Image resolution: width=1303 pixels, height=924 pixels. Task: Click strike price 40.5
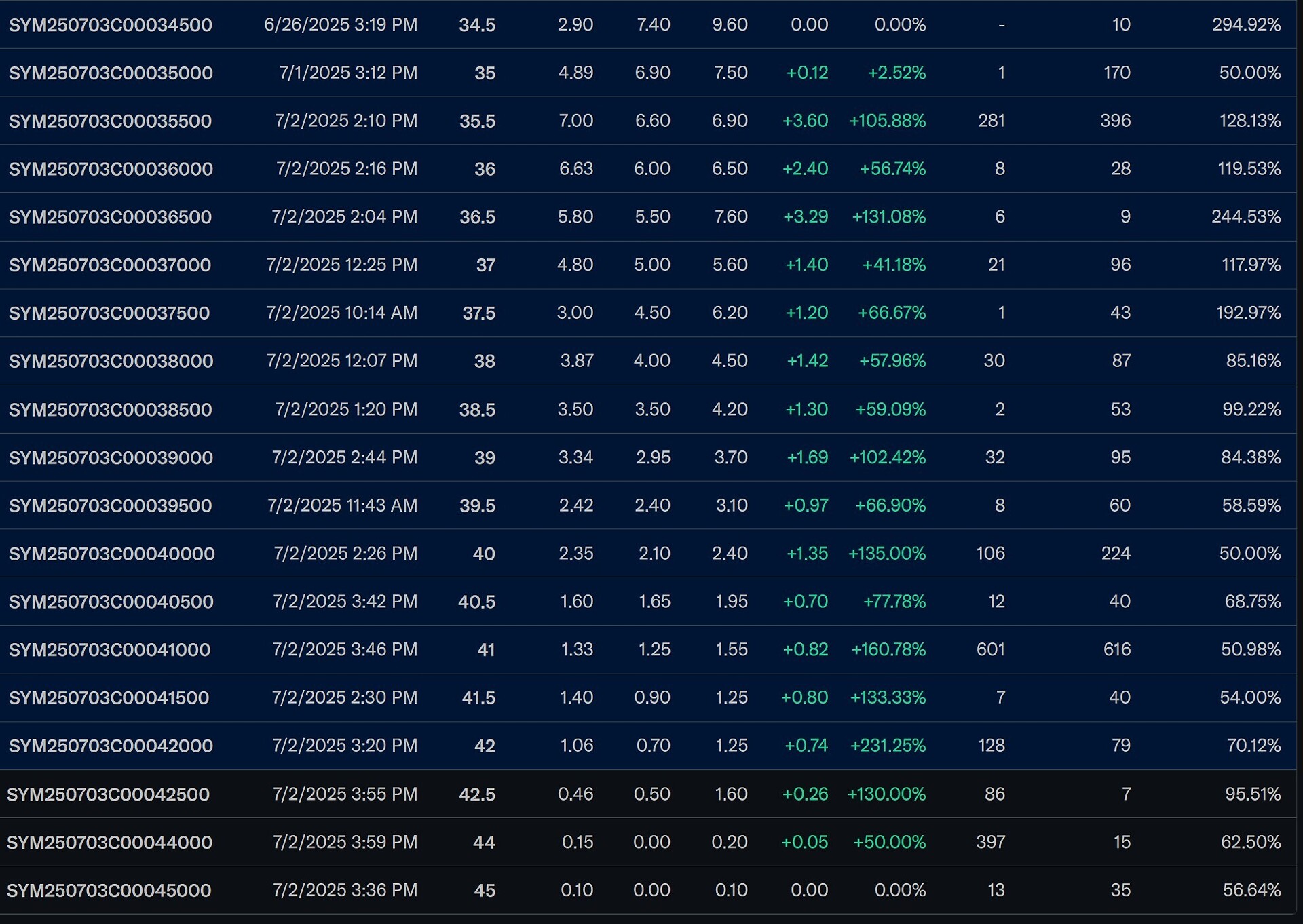[476, 602]
